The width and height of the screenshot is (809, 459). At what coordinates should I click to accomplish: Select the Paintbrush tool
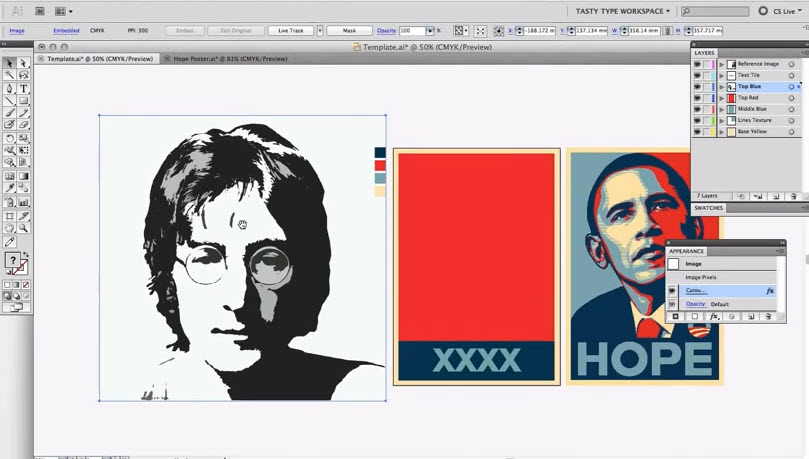pos(9,112)
